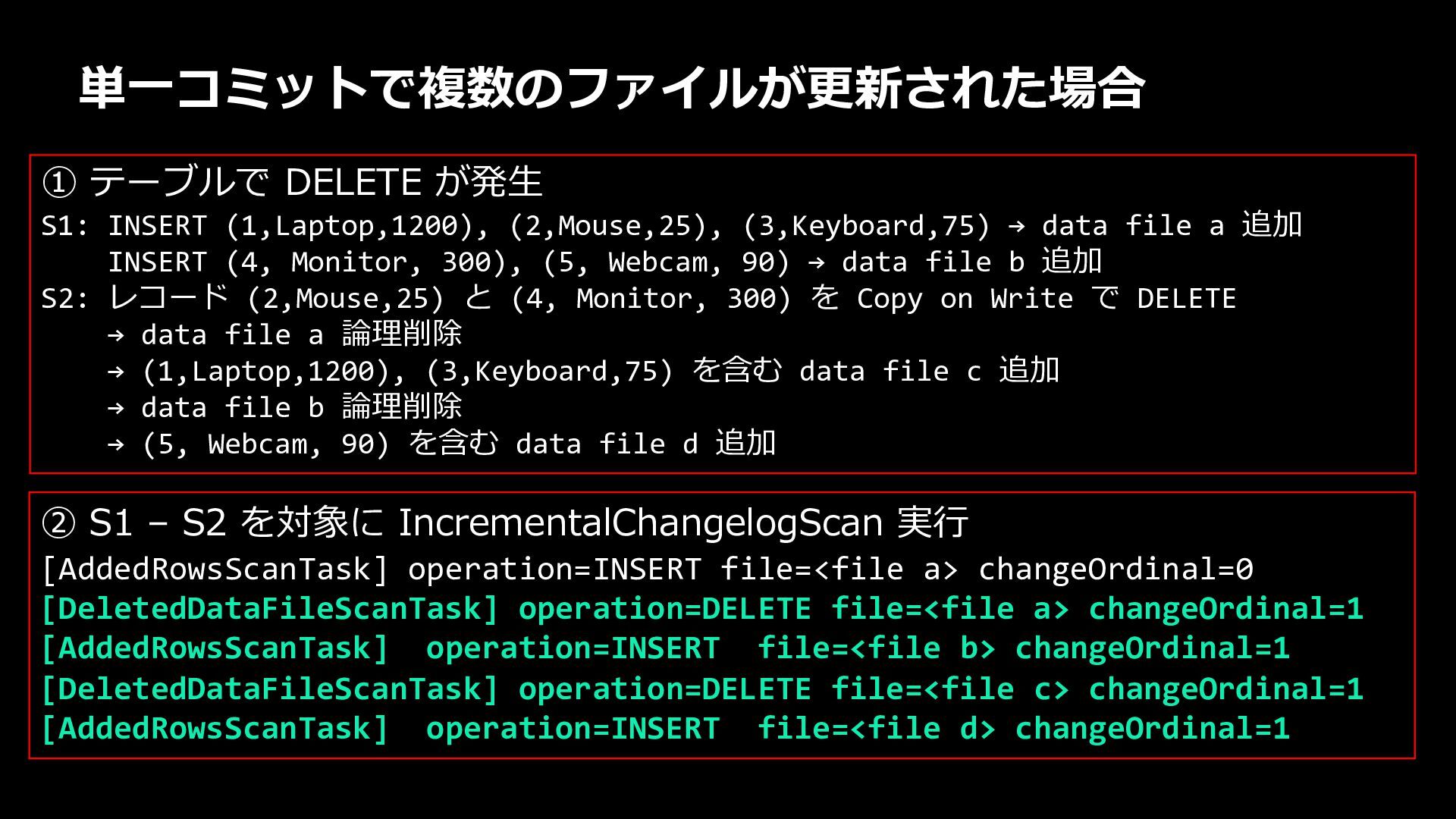Viewport: 1456px width, 819px height.
Task: Click the slide title about 単一コミット
Action: [611, 88]
